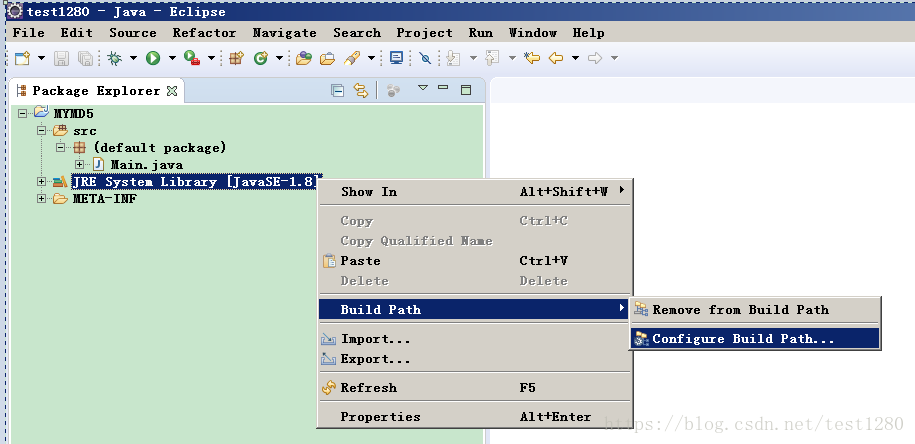Open the Run menu
The width and height of the screenshot is (915, 444).
point(481,33)
